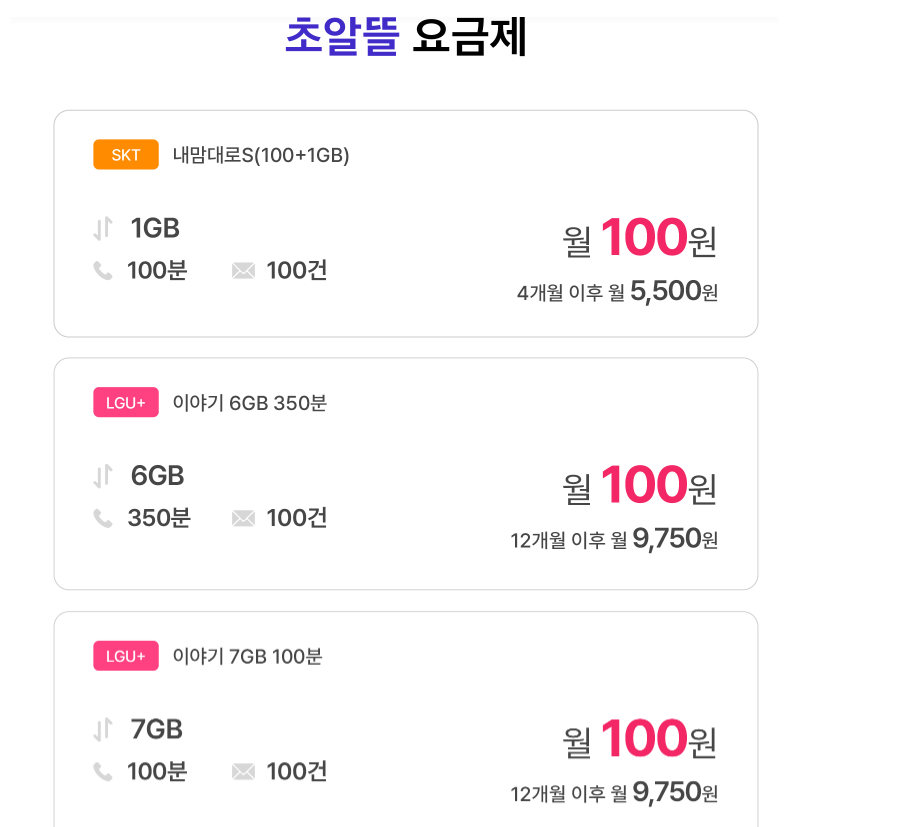
Task: Click the phone icon next to 100분 in SKT plan
Action: (x=103, y=271)
